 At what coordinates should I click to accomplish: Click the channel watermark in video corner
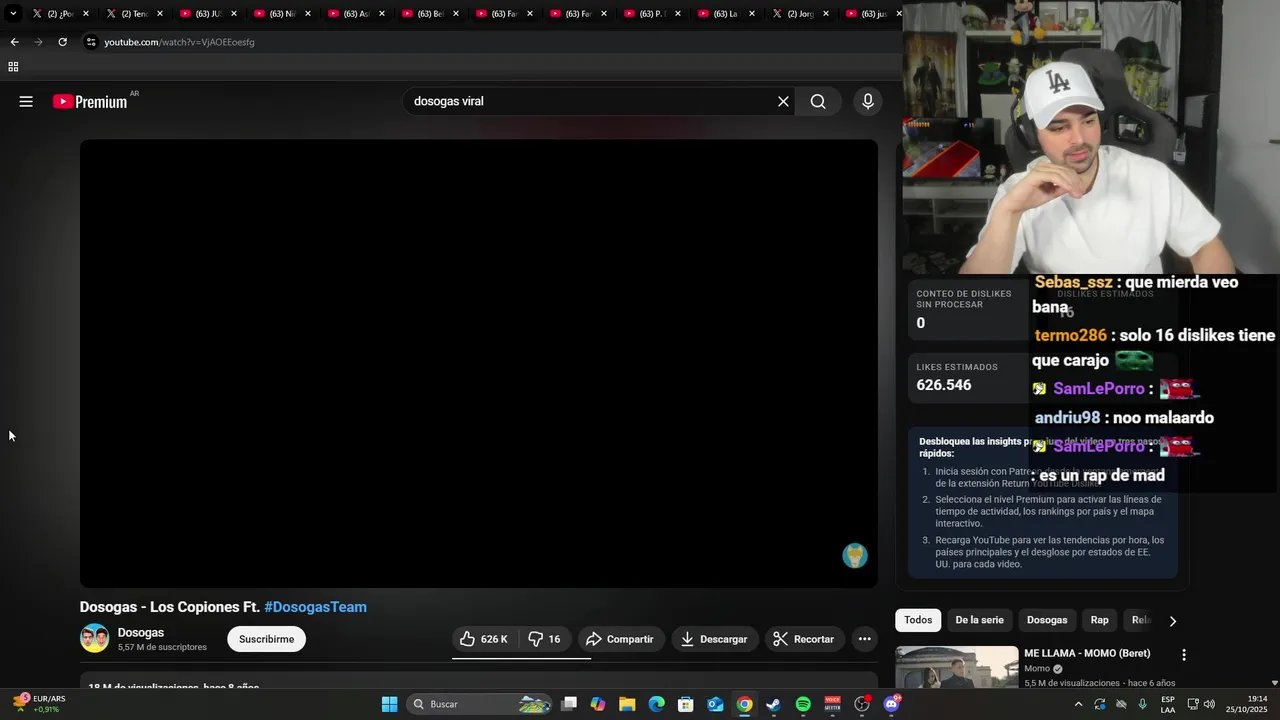(x=855, y=556)
